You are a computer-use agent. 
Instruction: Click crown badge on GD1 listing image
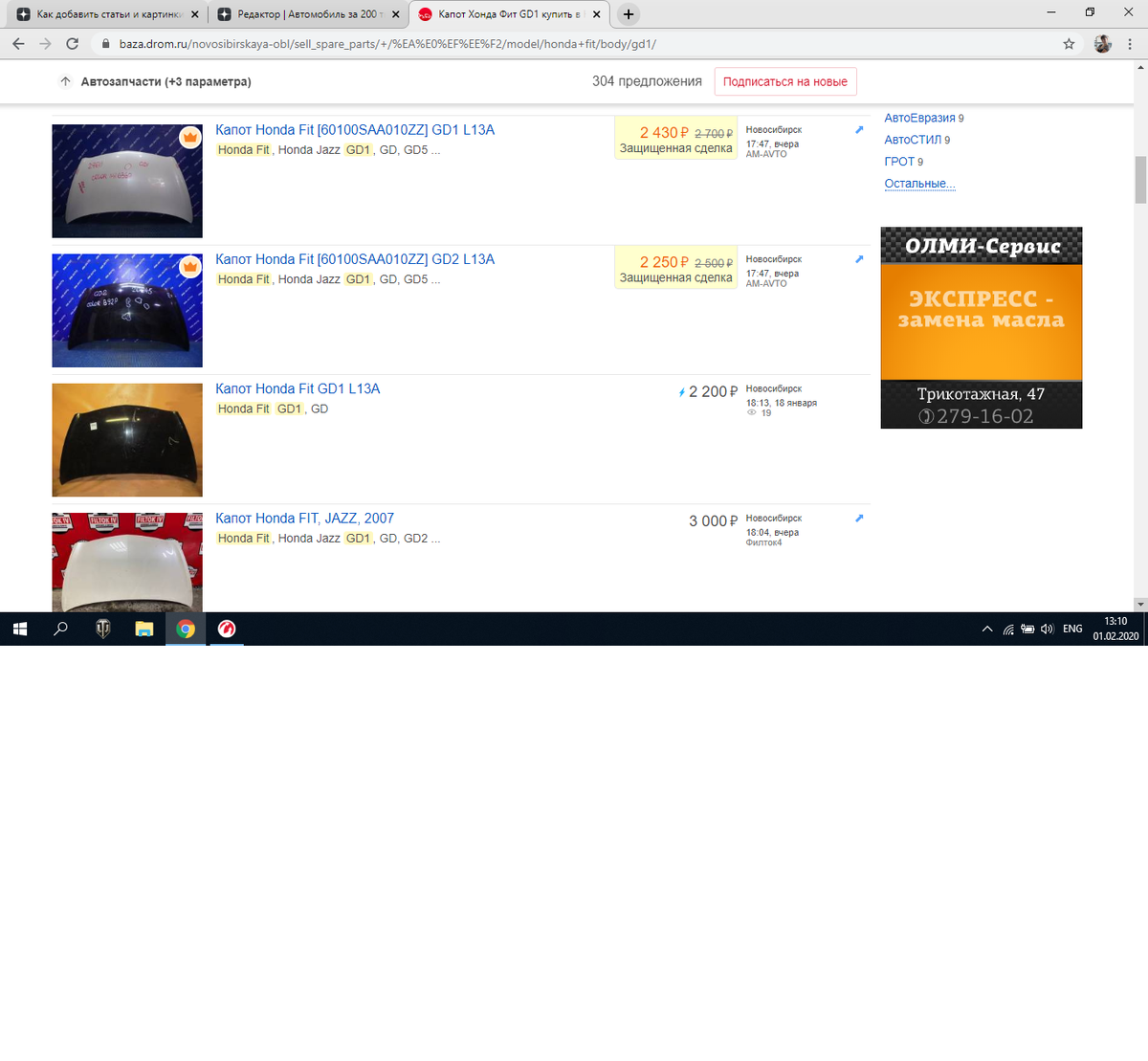(190, 137)
